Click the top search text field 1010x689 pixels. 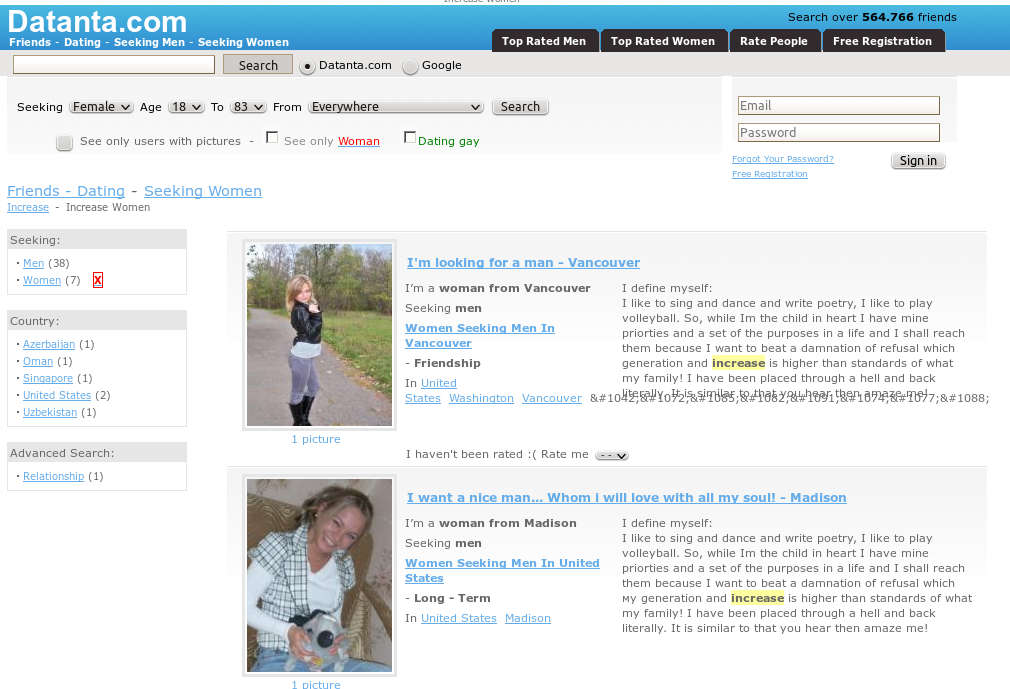pyautogui.click(x=114, y=64)
